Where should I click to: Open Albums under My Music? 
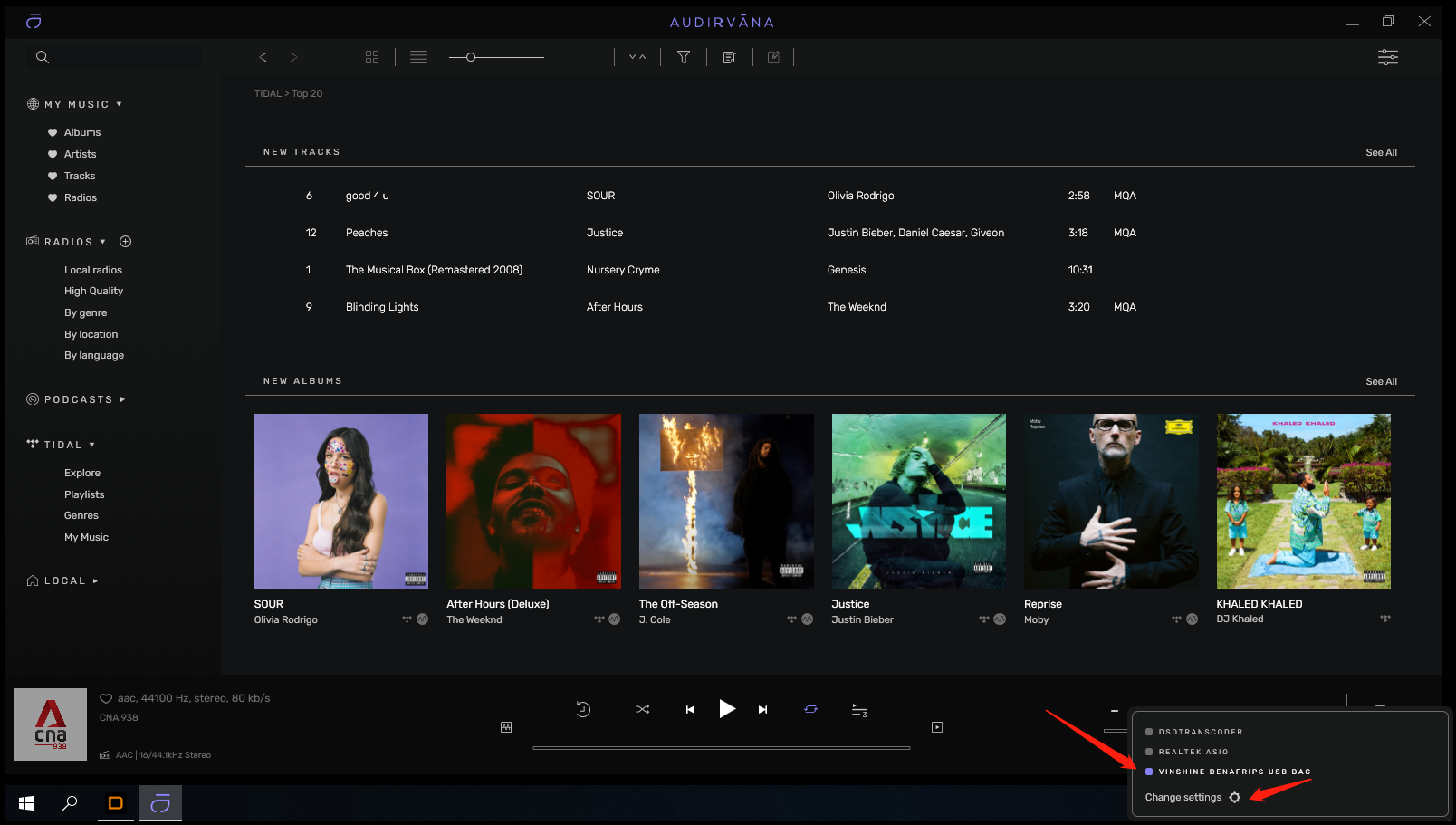click(82, 132)
